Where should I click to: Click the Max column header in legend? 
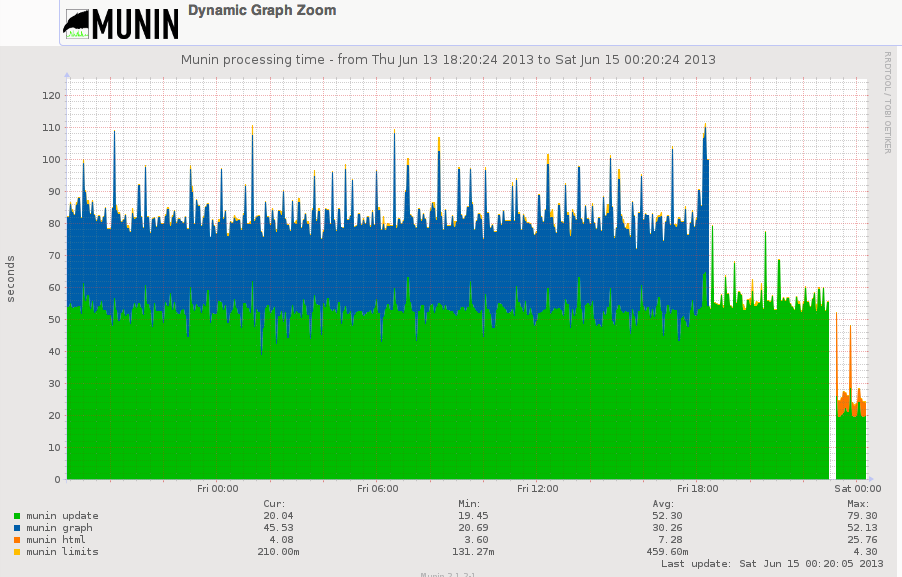click(x=857, y=504)
